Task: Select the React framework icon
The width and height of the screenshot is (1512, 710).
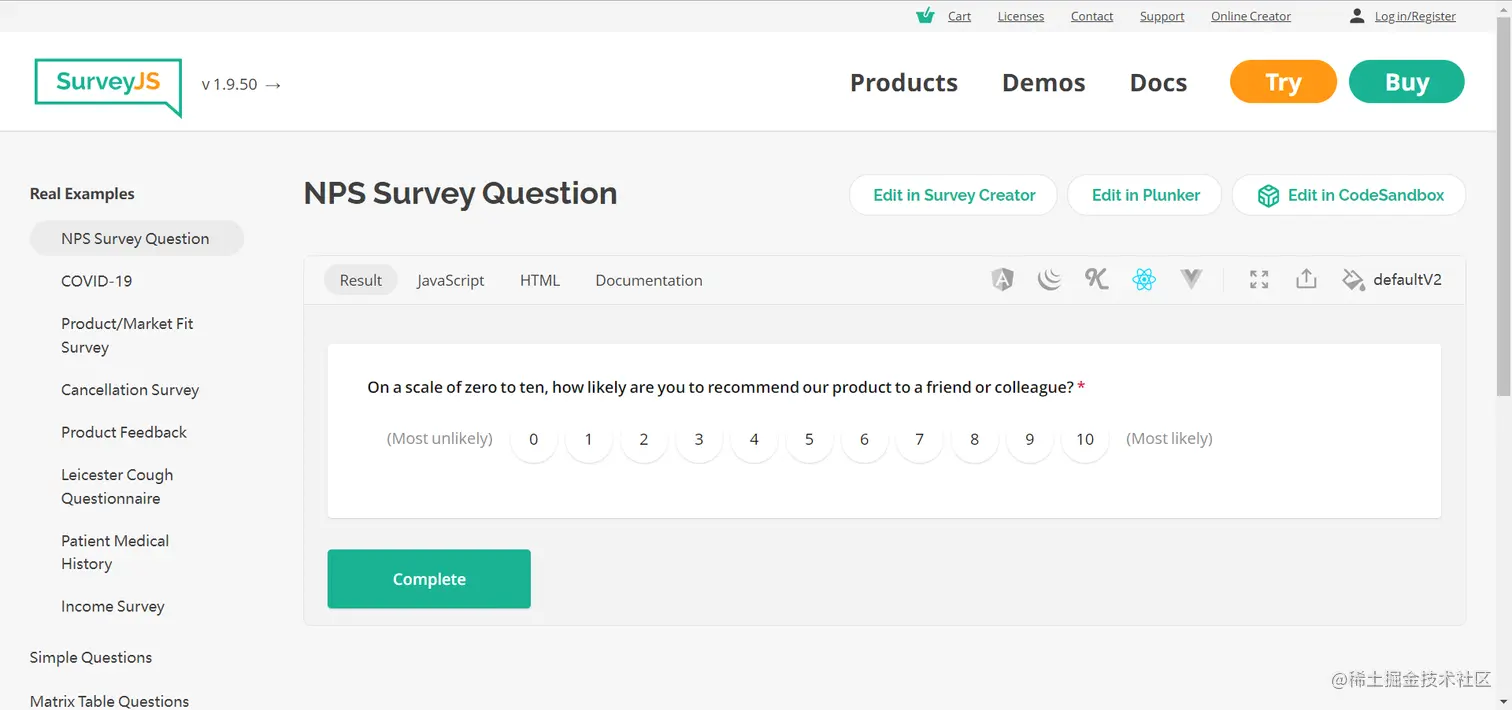Action: (1144, 280)
